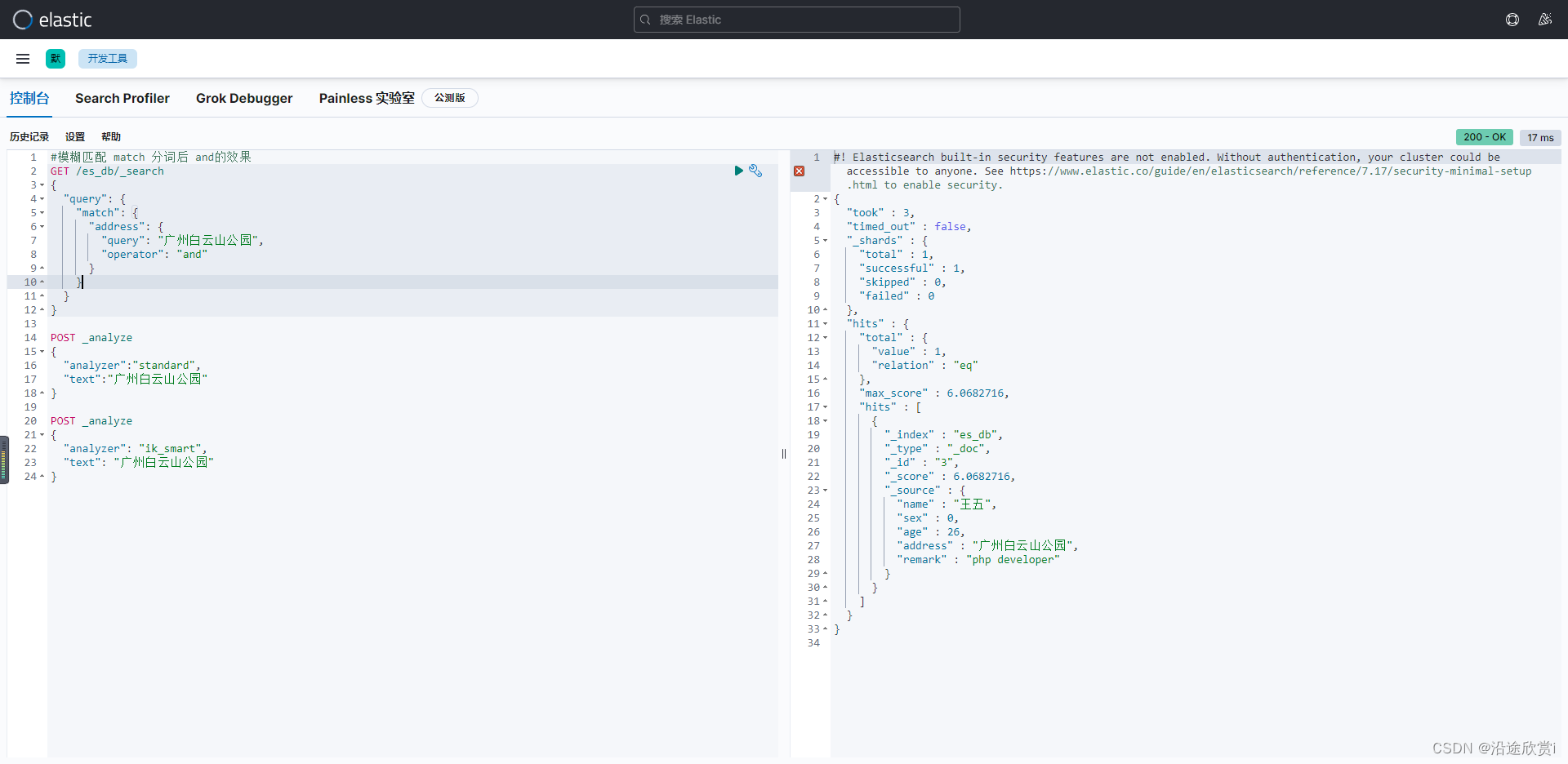
Task: Switch to the Search Profiler tab
Action: (122, 98)
